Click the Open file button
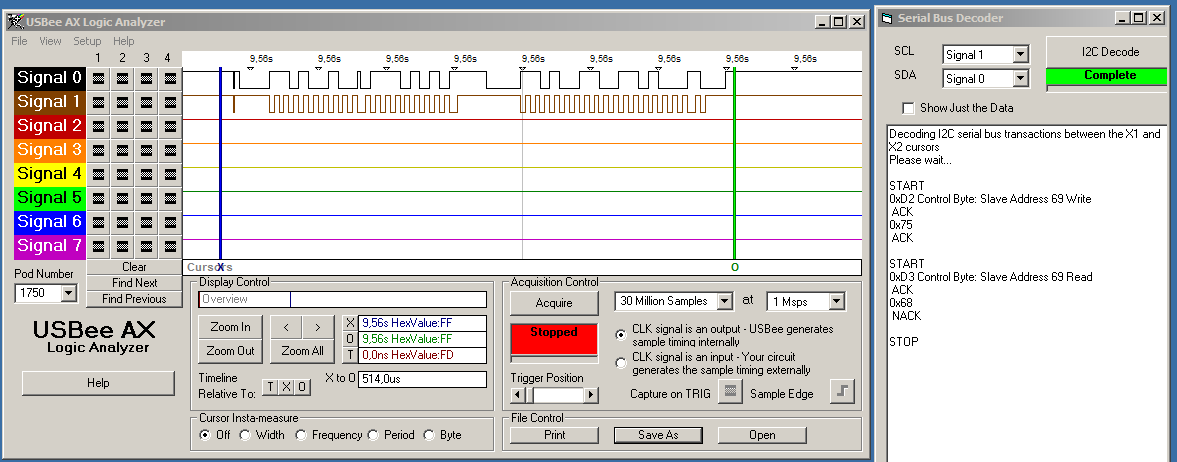 [x=762, y=435]
